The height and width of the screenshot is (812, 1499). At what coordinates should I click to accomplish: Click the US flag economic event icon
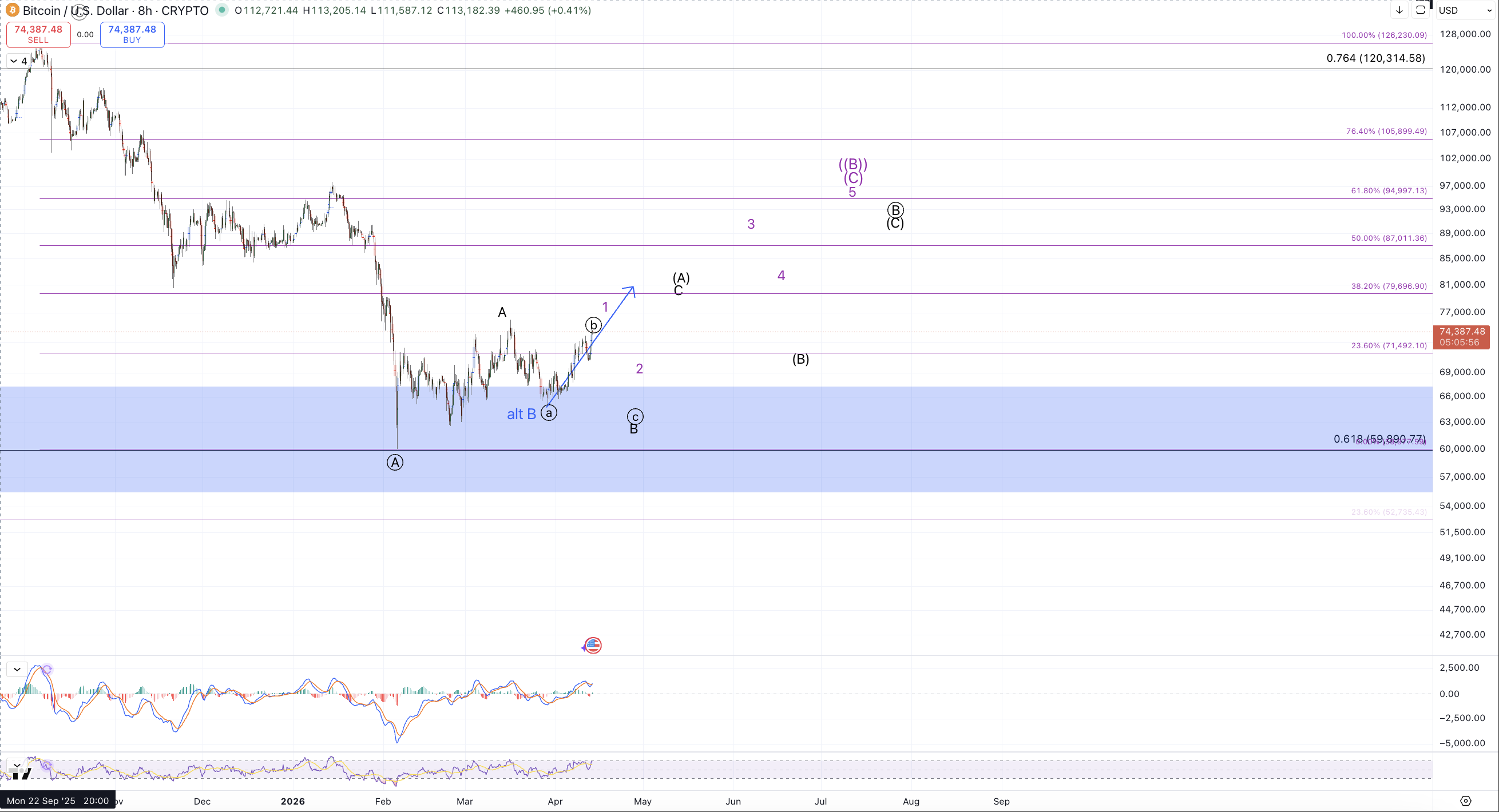(593, 645)
